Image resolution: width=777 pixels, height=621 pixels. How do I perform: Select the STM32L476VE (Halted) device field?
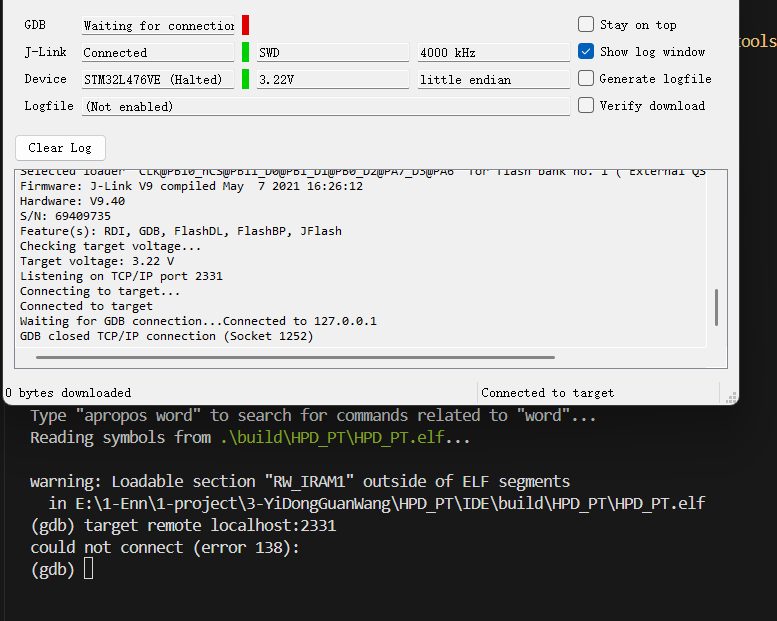[158, 80]
